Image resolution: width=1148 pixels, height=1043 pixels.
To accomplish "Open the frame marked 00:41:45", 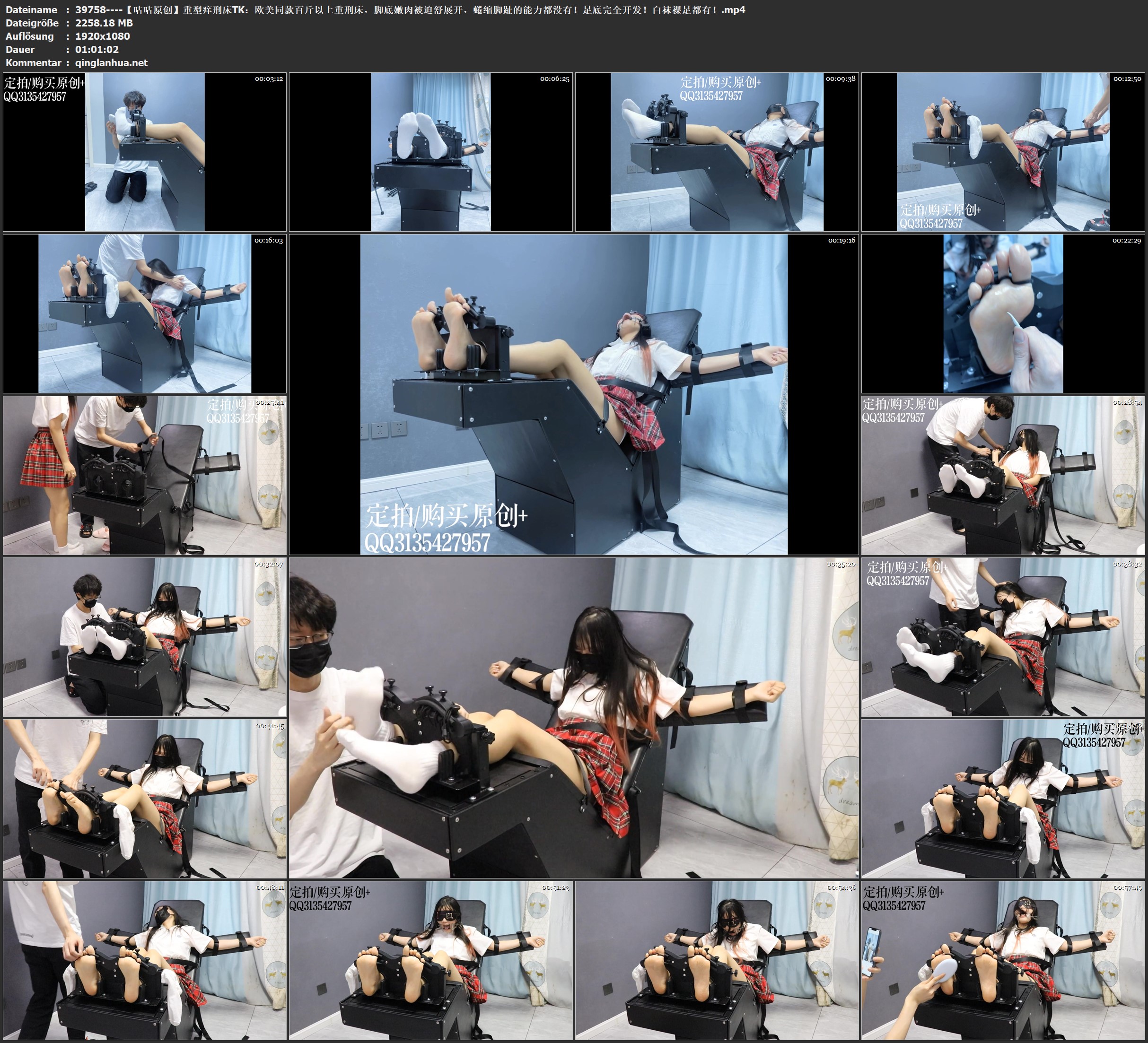I will pos(145,799).
